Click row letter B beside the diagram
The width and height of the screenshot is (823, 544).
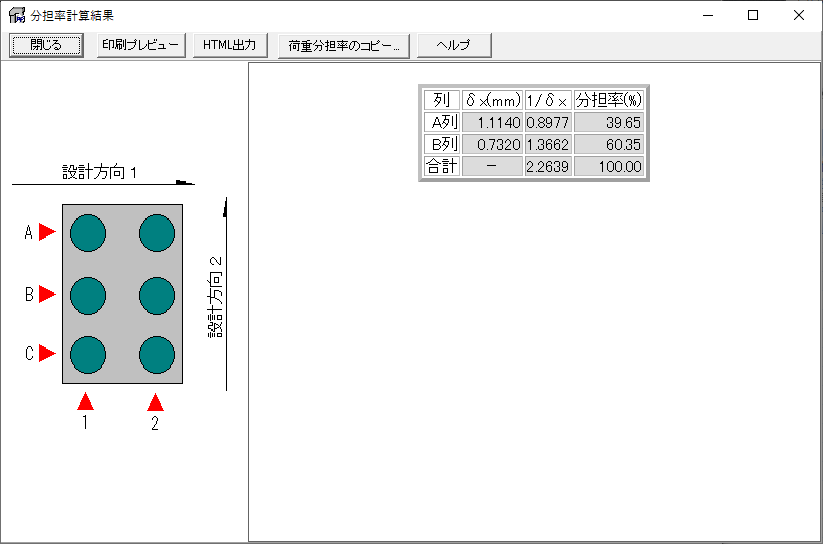click(x=29, y=295)
